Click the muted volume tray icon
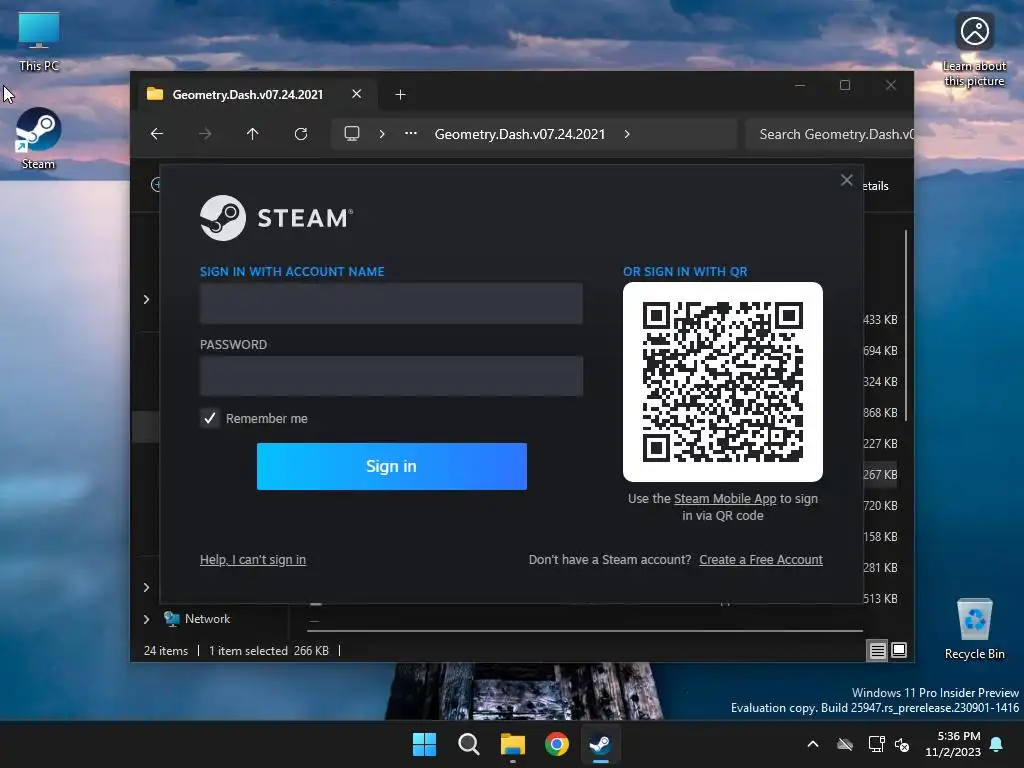The height and width of the screenshot is (768, 1024). coord(903,744)
